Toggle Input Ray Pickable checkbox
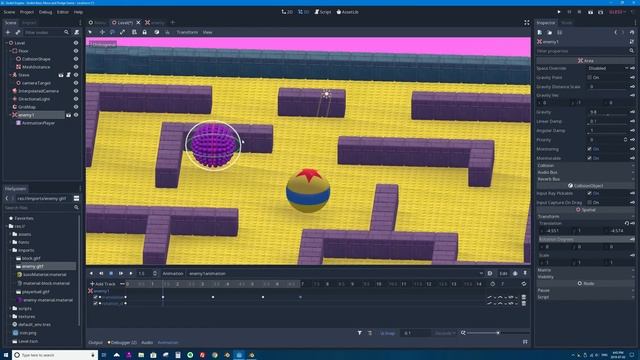This screenshot has height=360, width=640. point(589,193)
